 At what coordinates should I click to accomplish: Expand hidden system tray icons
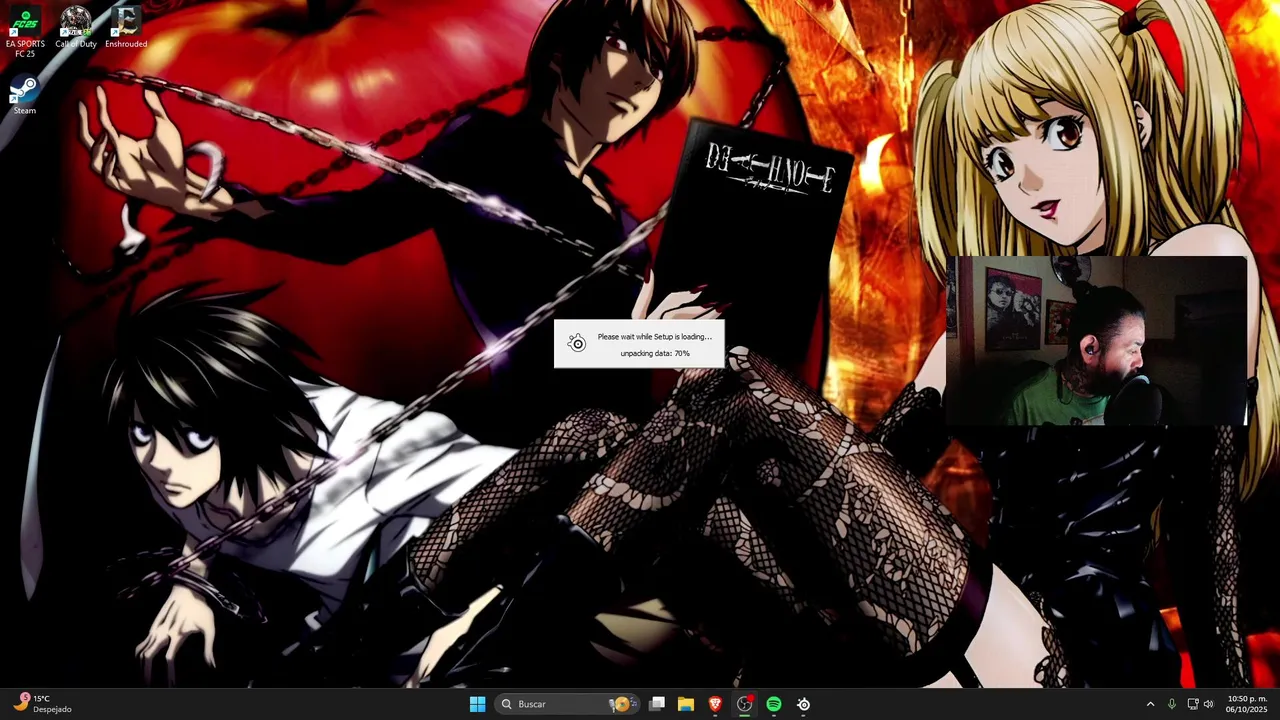pos(1150,704)
